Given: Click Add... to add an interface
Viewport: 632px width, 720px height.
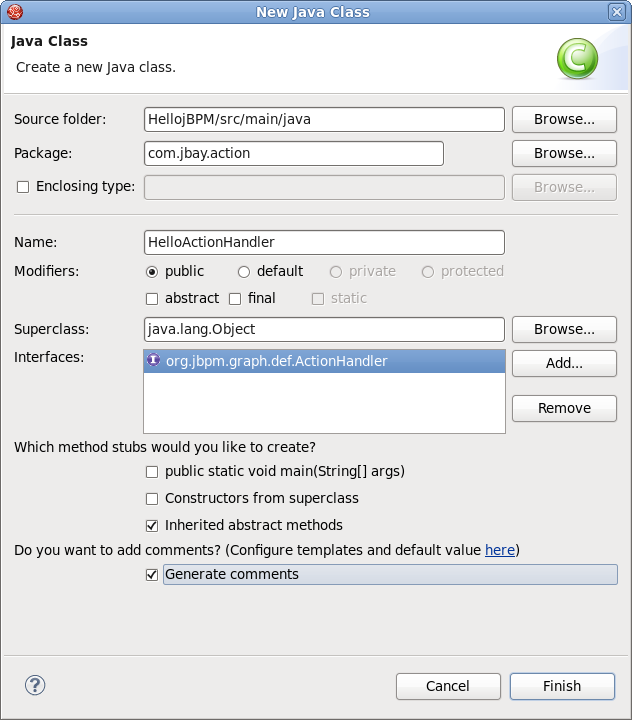Looking at the screenshot, I should coord(564,363).
